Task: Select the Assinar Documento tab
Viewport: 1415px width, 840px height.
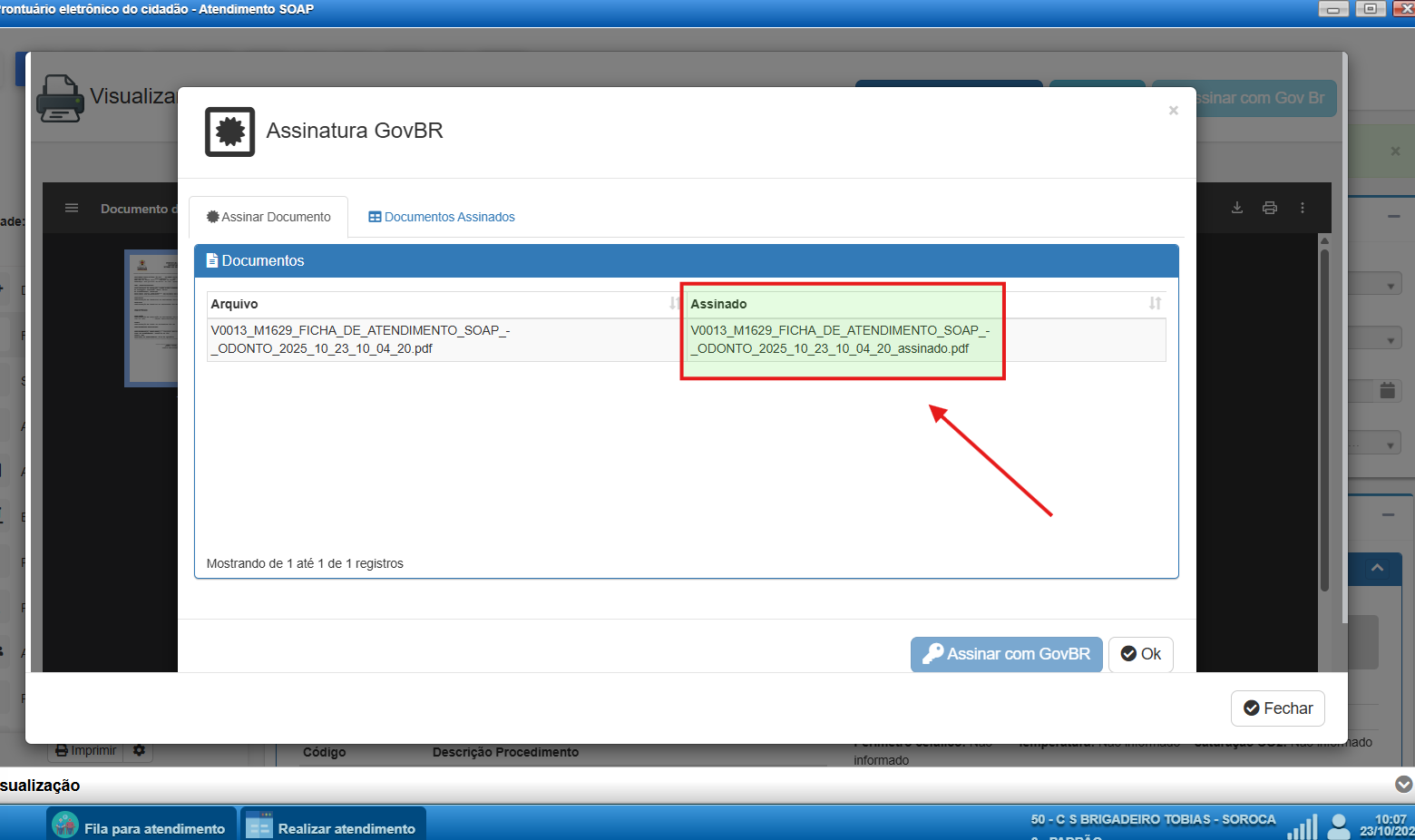Action: point(268,218)
